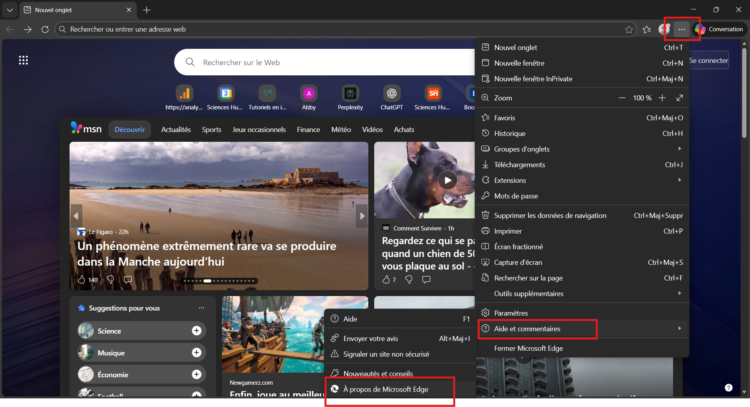Expand Extensions submenu

tap(583, 180)
